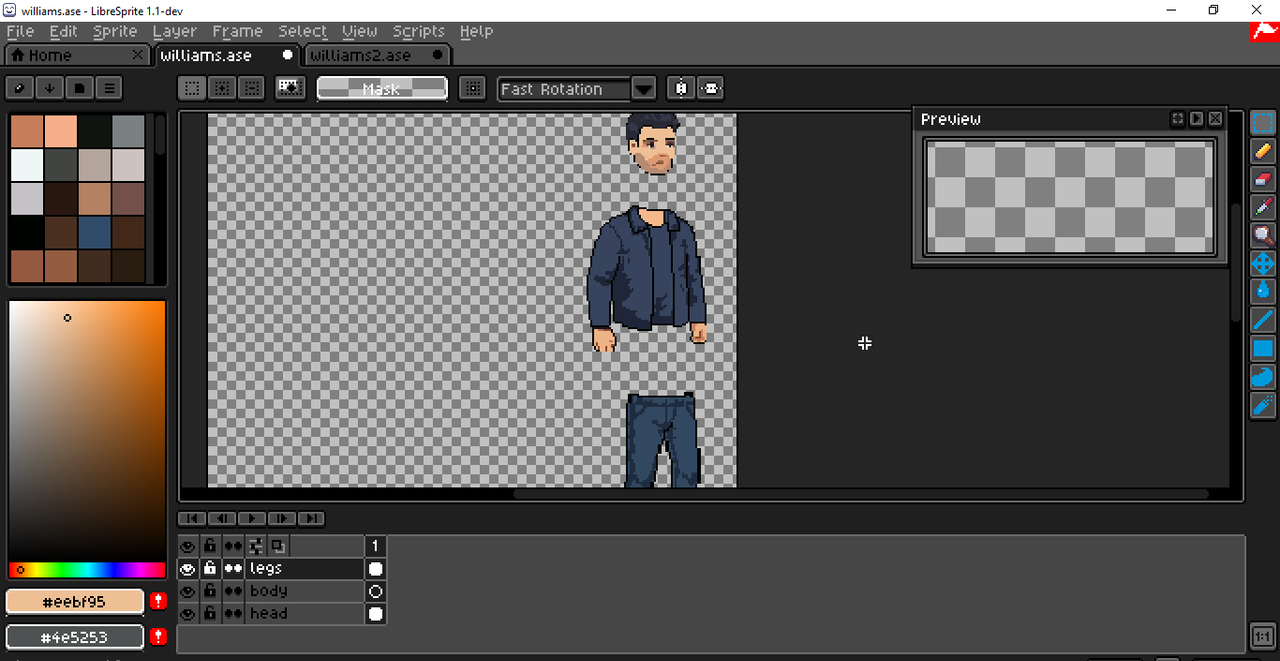The width and height of the screenshot is (1280, 661).
Task: Select the Contour blob tool
Action: tap(1263, 377)
